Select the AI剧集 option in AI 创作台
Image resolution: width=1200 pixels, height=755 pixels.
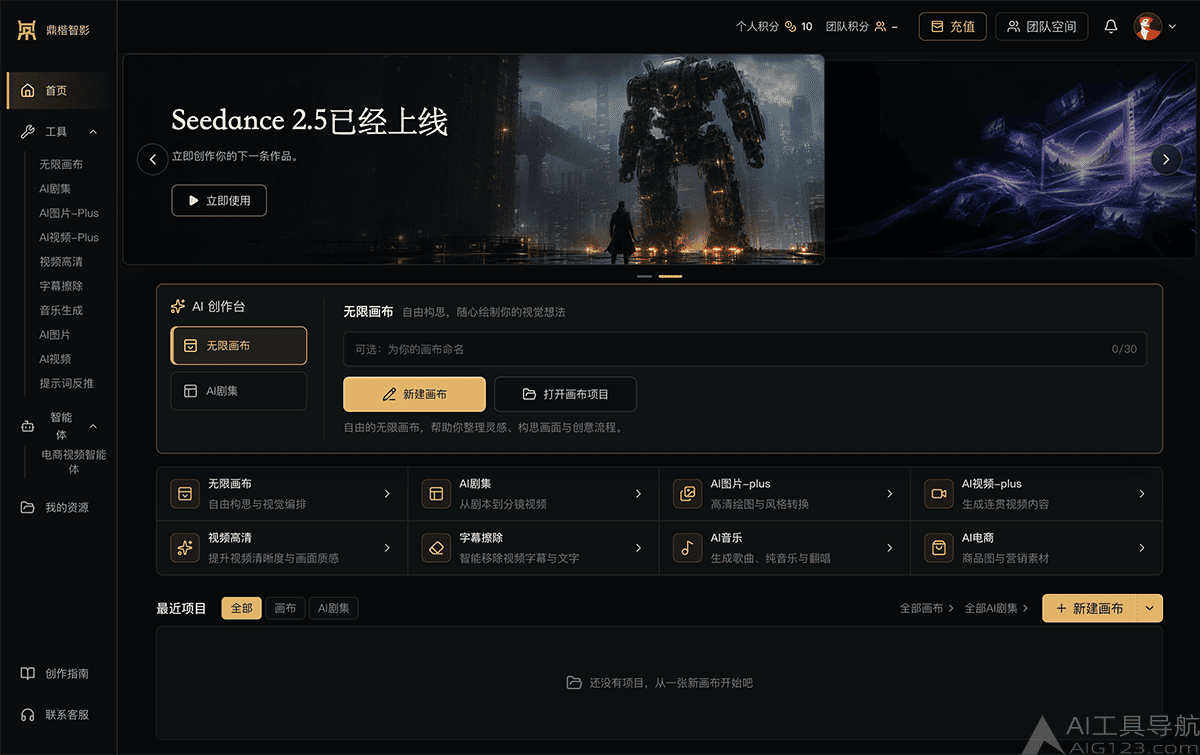[238, 391]
